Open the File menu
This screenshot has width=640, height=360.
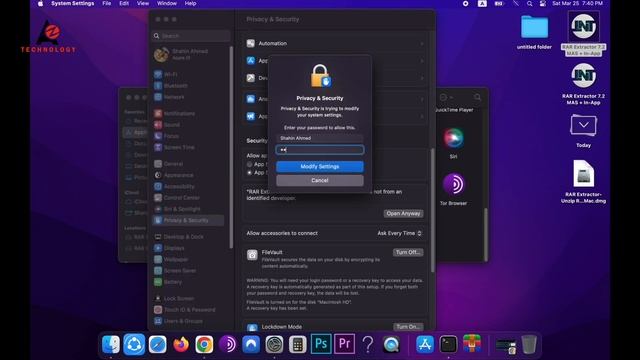(107, 3)
